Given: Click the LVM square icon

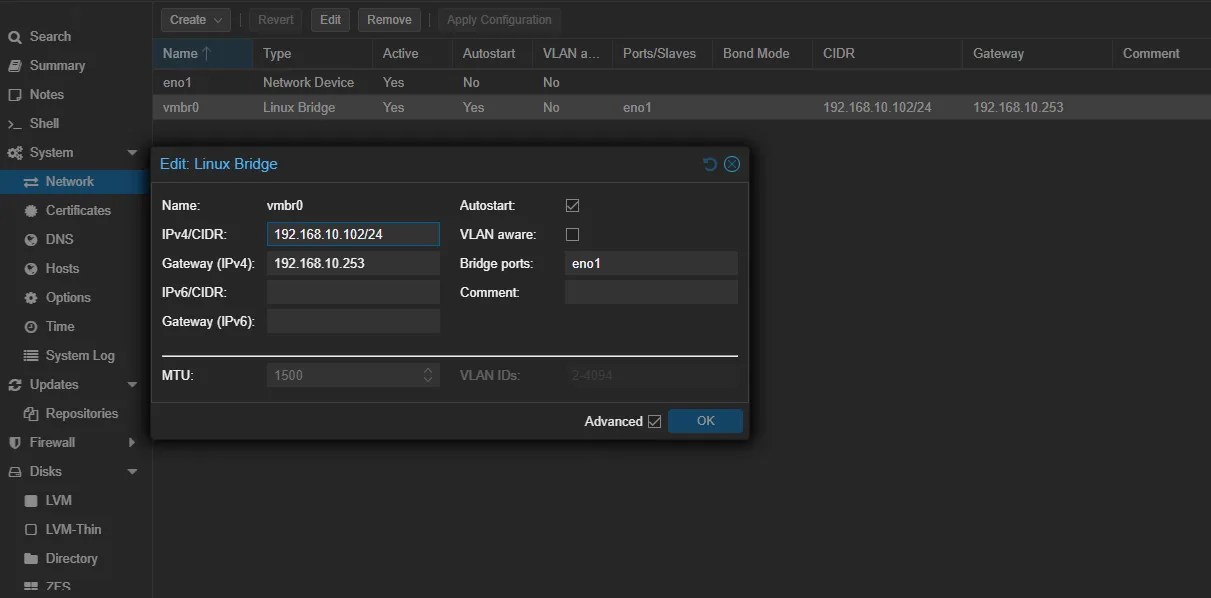Looking at the screenshot, I should pyautogui.click(x=31, y=501).
